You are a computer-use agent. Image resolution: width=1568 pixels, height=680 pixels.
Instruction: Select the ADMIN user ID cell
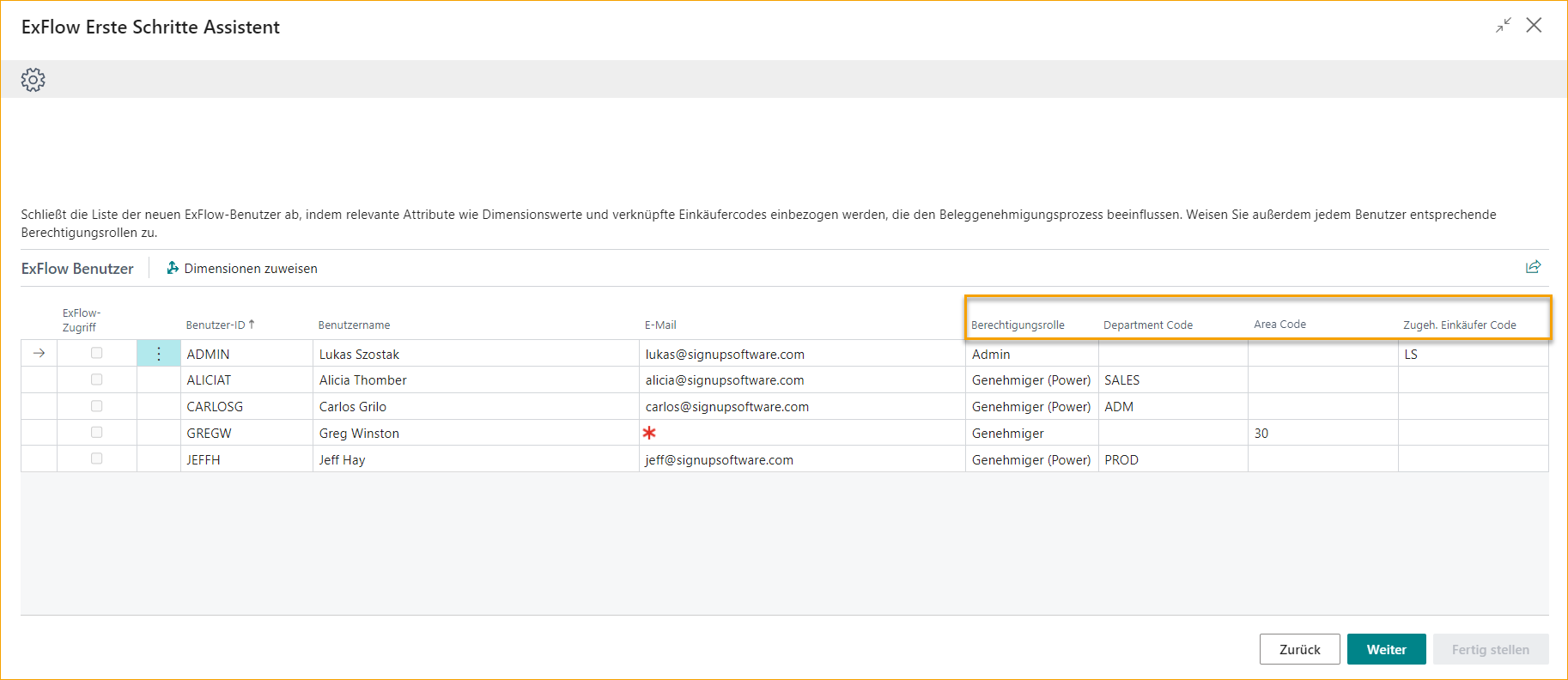click(x=246, y=354)
